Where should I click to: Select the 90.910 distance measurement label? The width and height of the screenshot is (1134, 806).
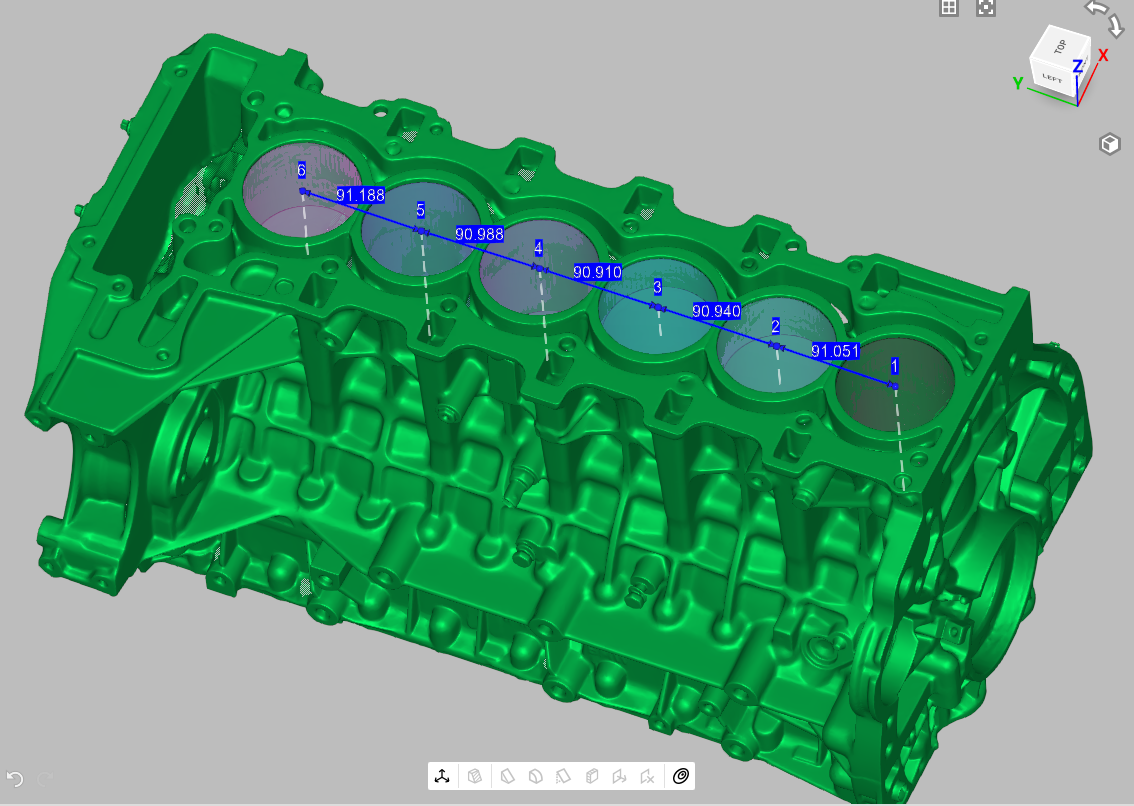tap(597, 272)
